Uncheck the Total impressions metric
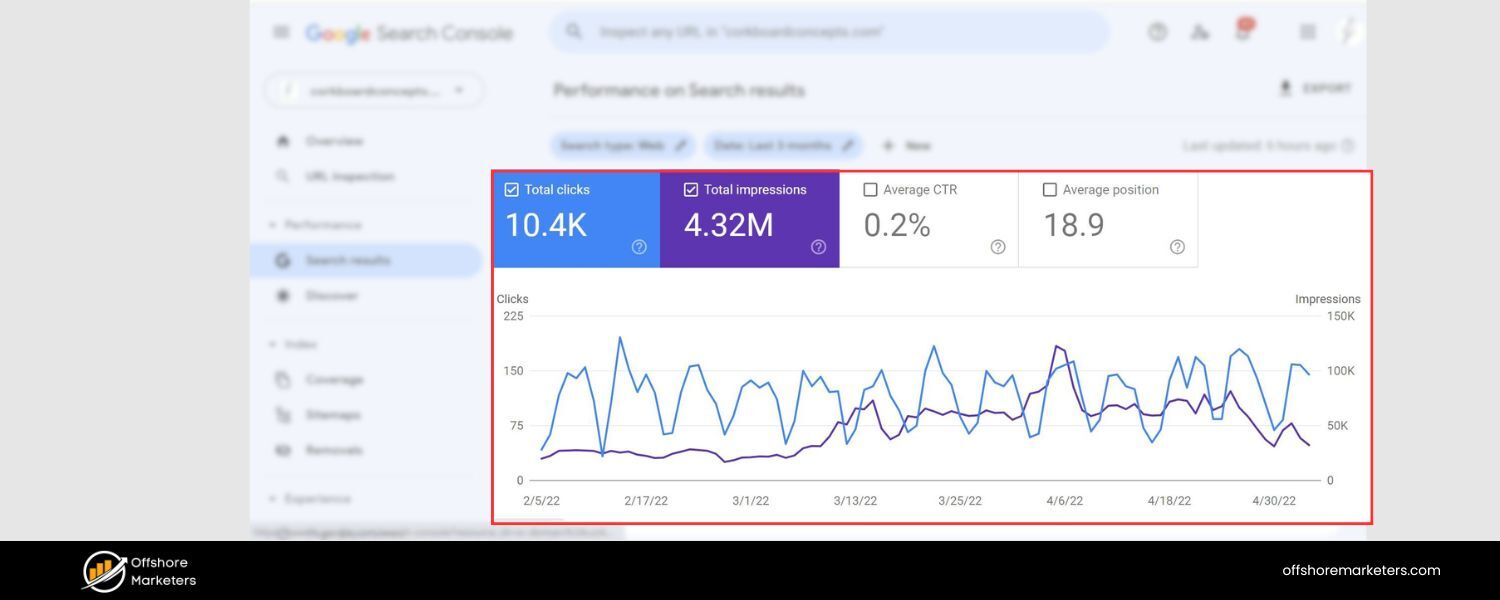The width and height of the screenshot is (1500, 600). 690,189
